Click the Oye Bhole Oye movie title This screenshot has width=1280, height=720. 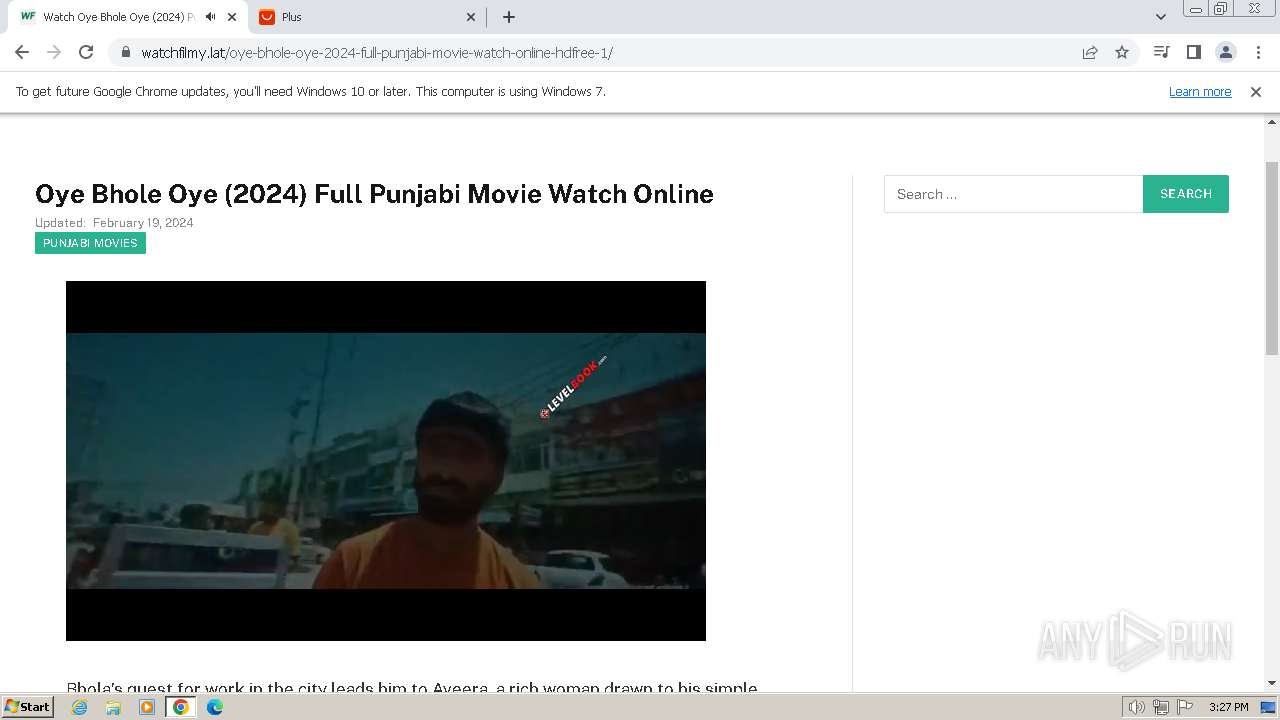tap(374, 194)
